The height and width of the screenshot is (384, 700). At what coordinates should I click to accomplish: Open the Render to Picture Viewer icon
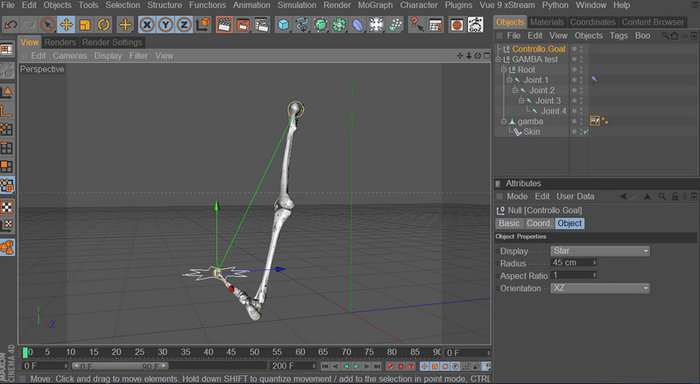[243, 25]
